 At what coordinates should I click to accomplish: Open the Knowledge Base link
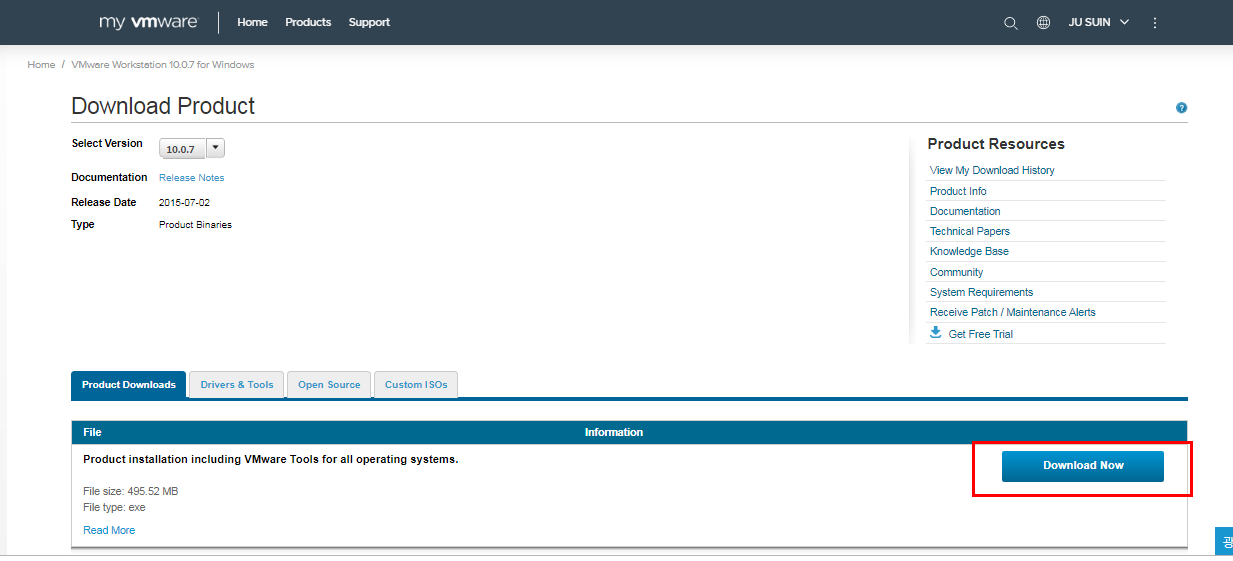pyautogui.click(x=969, y=251)
